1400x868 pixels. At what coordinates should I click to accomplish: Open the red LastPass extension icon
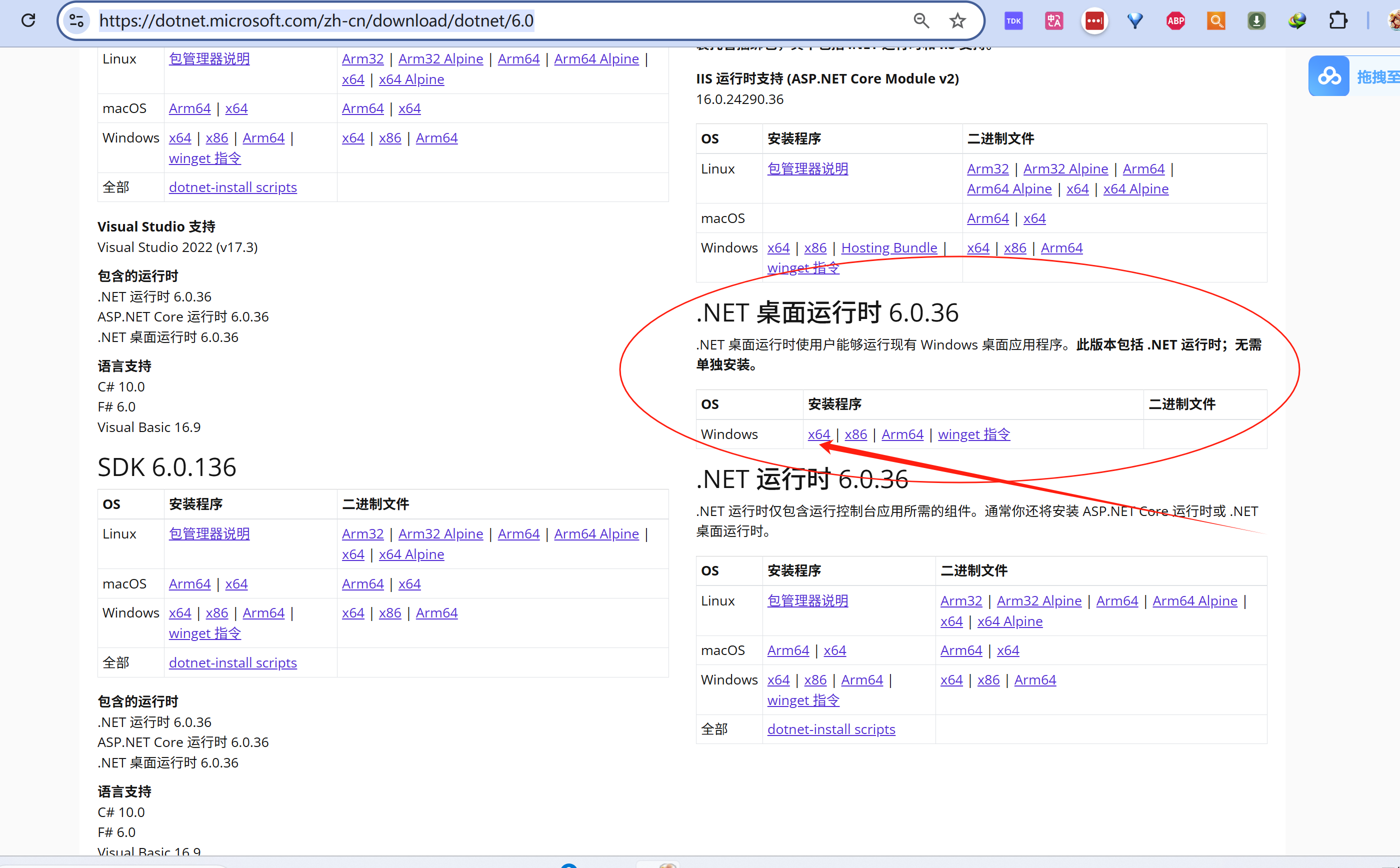point(1094,21)
